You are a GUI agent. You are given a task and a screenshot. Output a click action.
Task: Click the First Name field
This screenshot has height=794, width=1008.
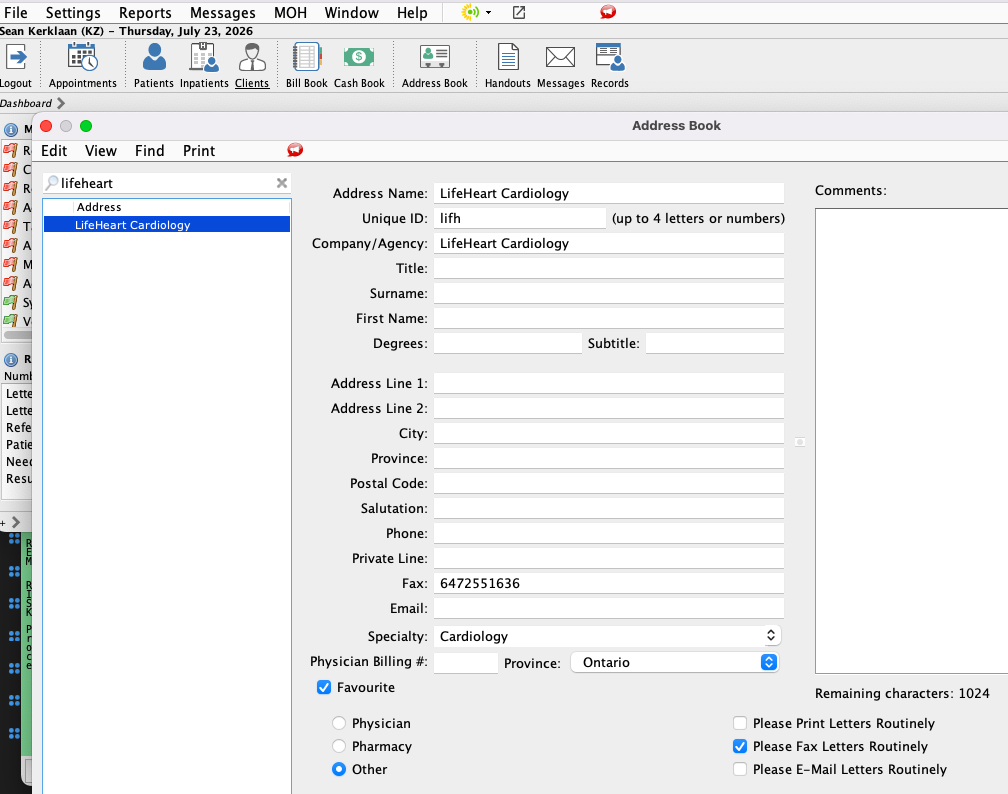[x=609, y=318]
